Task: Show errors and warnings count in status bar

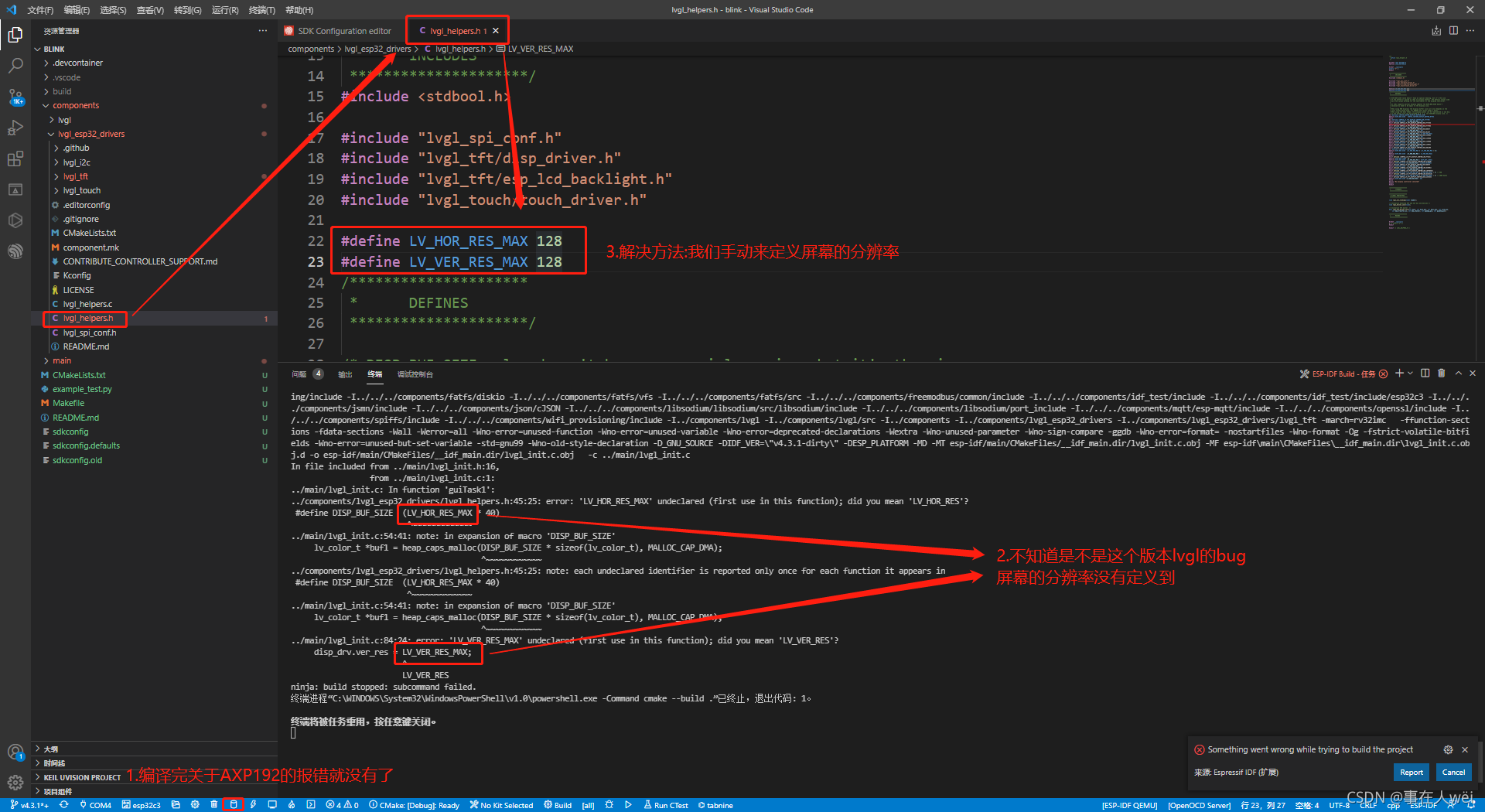Action: pos(342,805)
